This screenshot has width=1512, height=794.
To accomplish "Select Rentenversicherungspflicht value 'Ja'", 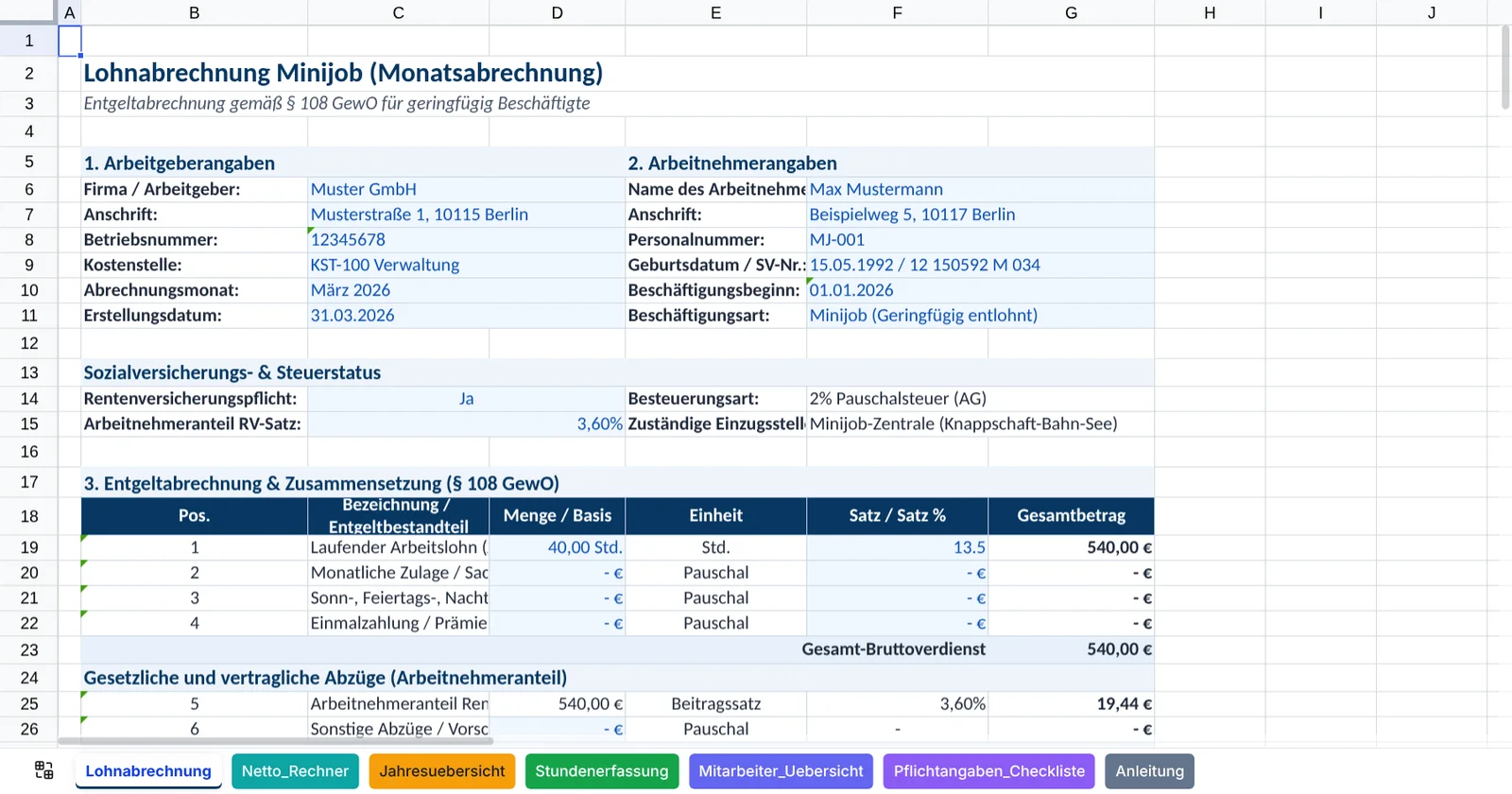I will pyautogui.click(x=466, y=399).
